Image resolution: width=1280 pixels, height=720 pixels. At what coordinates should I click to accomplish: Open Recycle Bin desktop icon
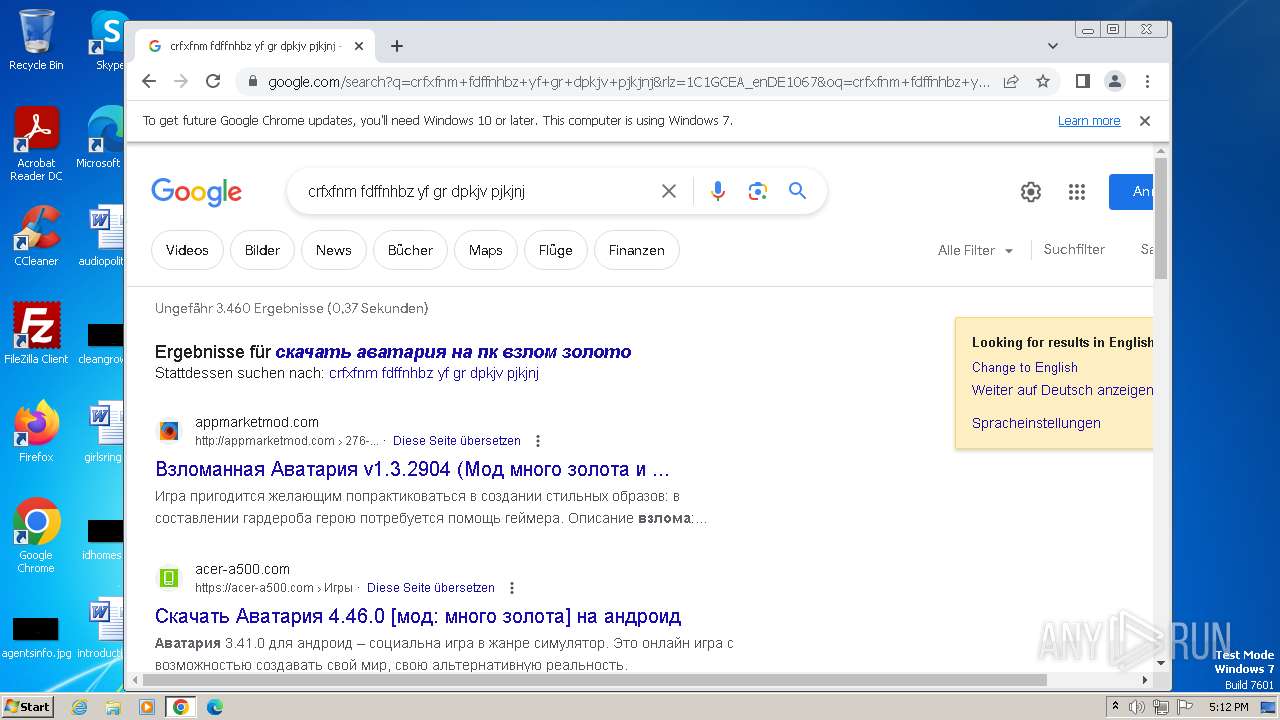[36, 40]
